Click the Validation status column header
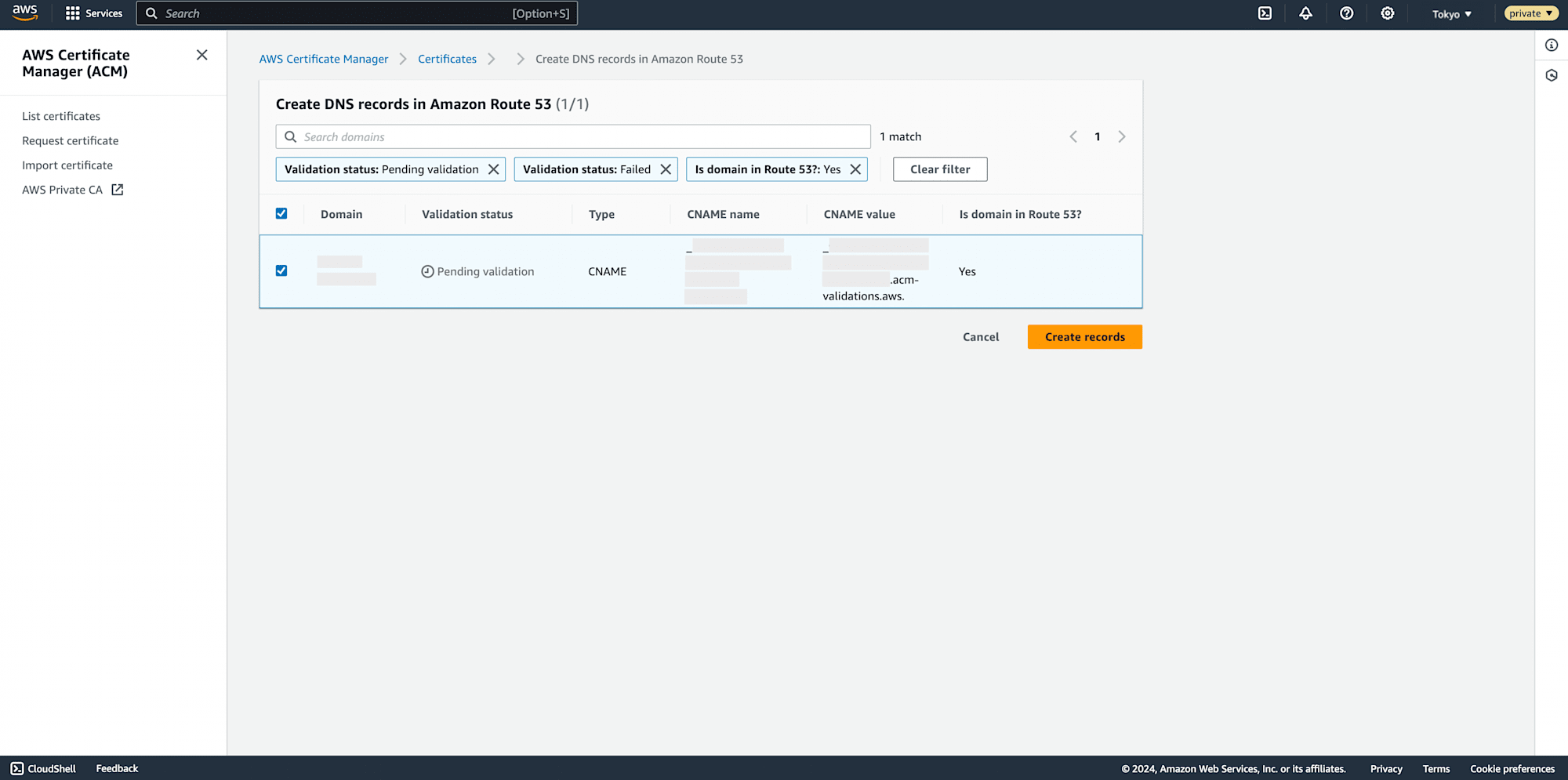This screenshot has width=1568, height=780. click(x=467, y=214)
